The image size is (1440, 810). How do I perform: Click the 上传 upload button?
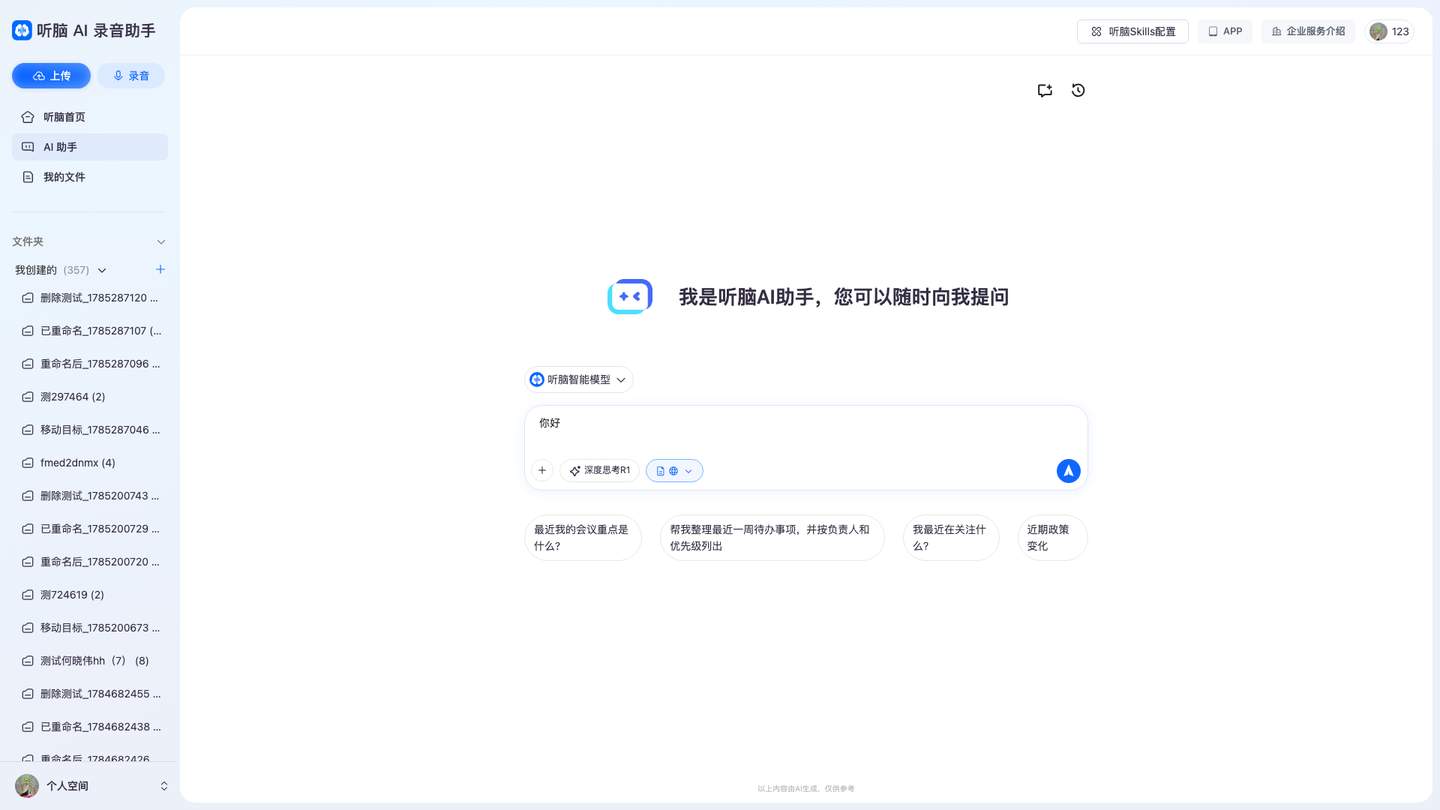point(51,76)
